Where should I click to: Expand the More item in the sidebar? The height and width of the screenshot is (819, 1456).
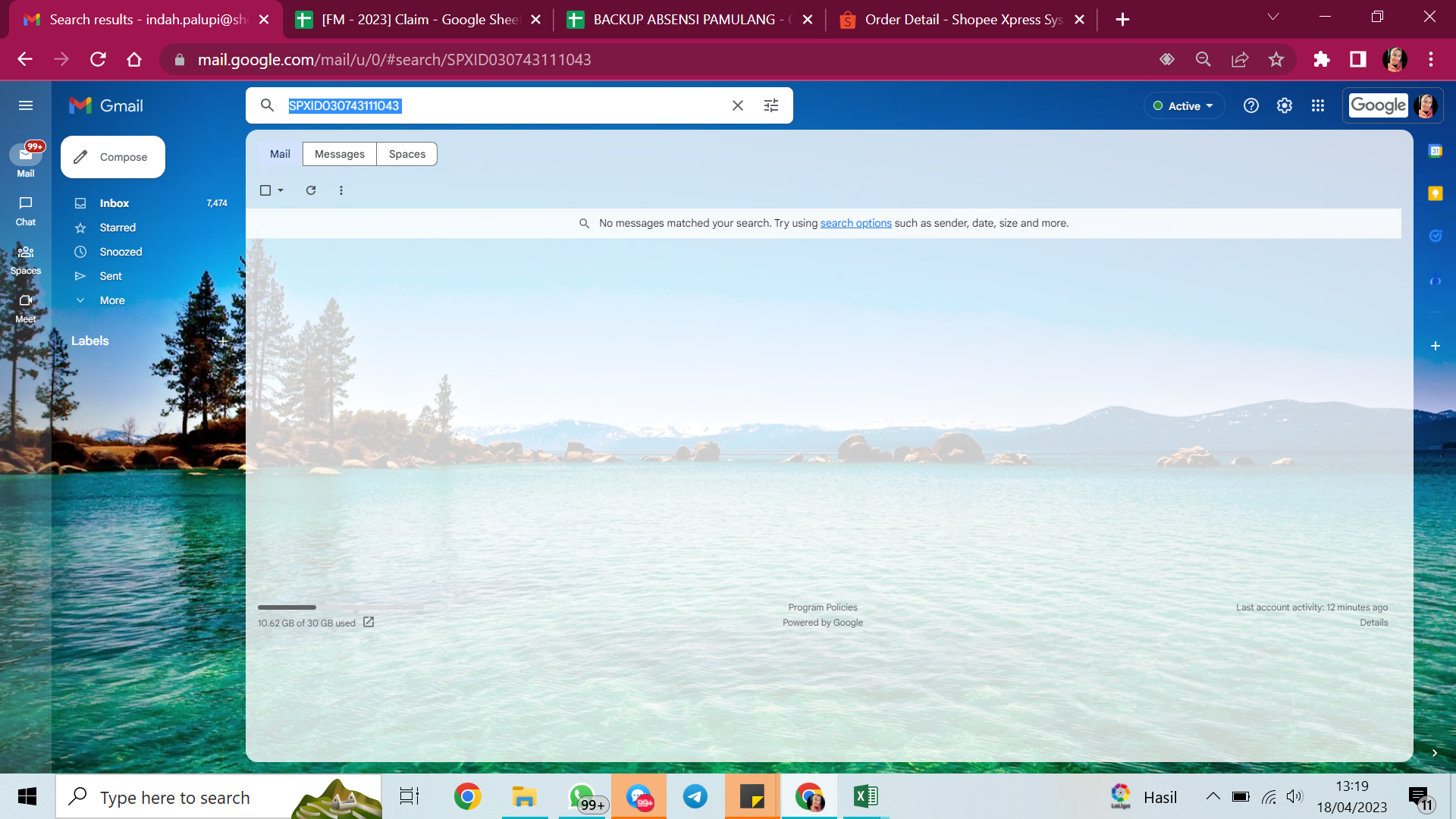point(111,300)
